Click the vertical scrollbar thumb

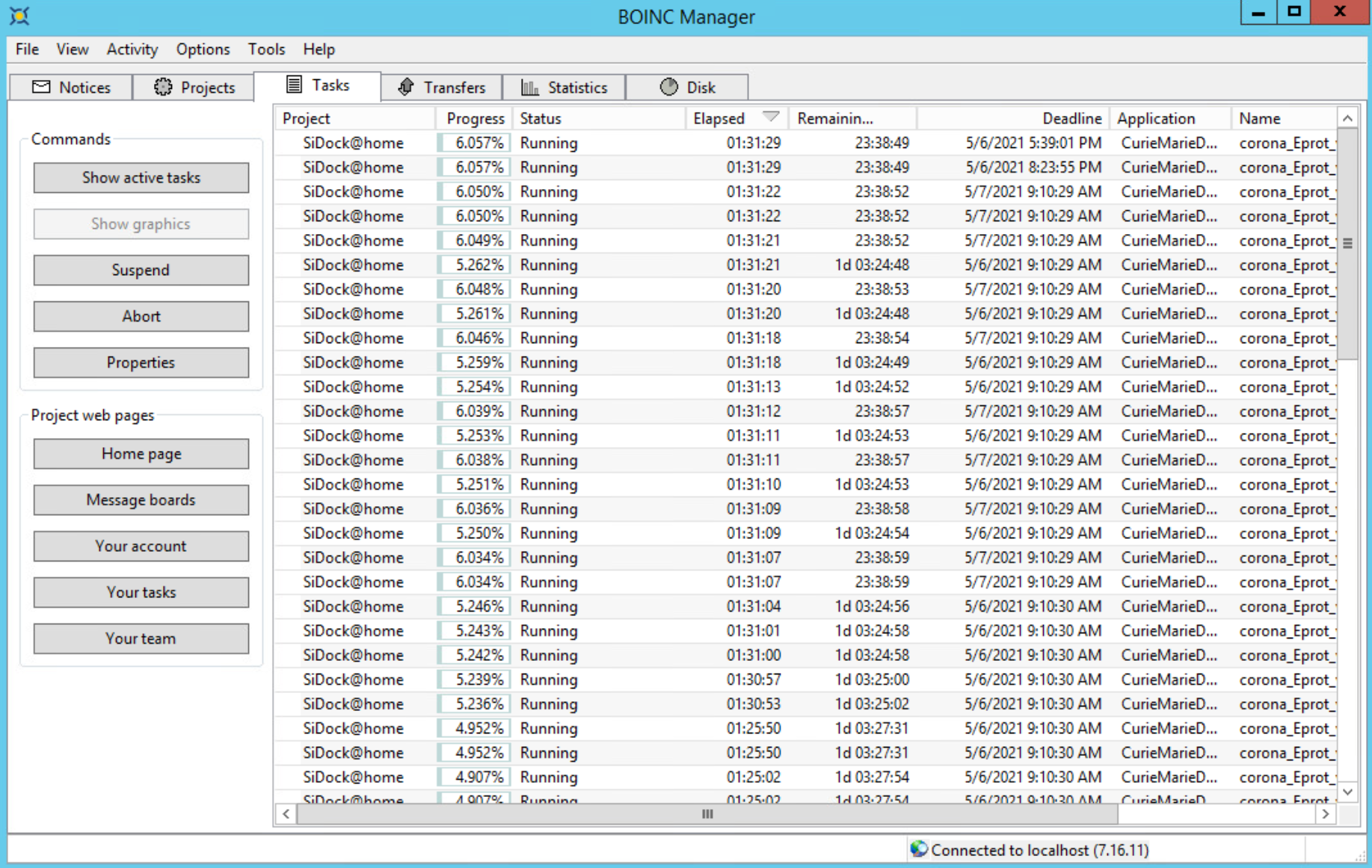tap(1347, 244)
